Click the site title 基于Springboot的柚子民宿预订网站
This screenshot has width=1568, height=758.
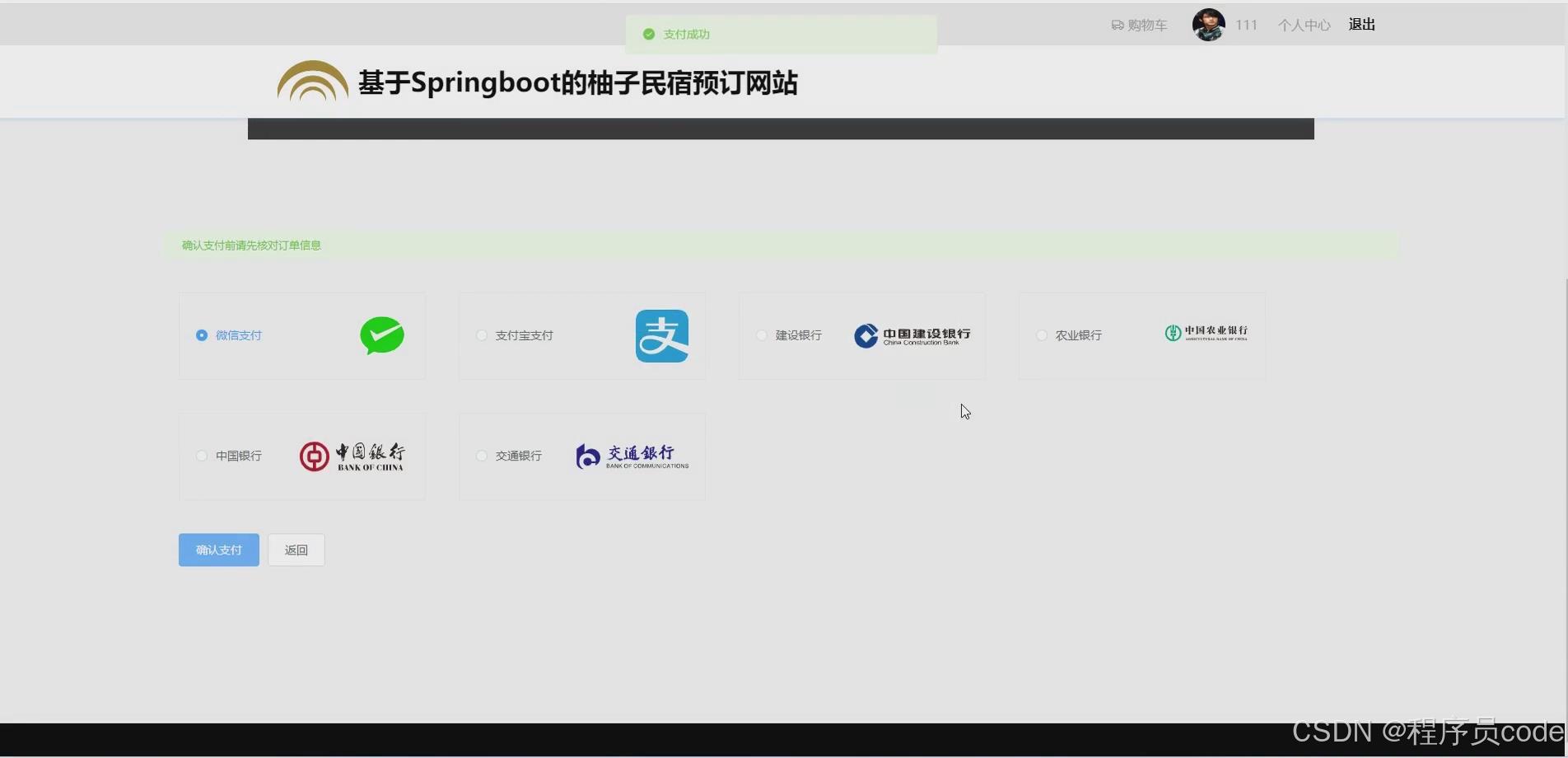click(x=578, y=83)
